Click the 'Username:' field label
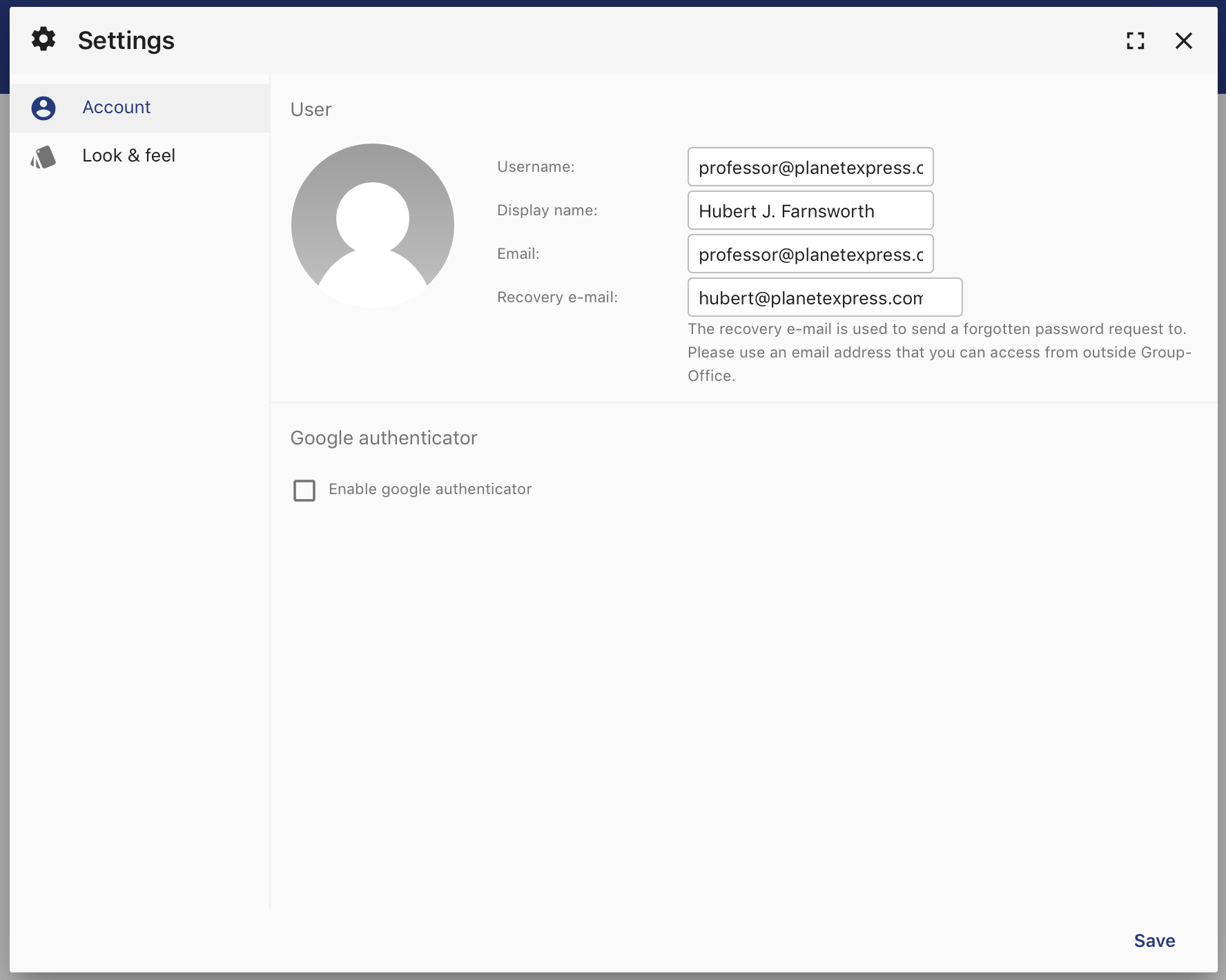The image size is (1226, 980). tap(536, 167)
